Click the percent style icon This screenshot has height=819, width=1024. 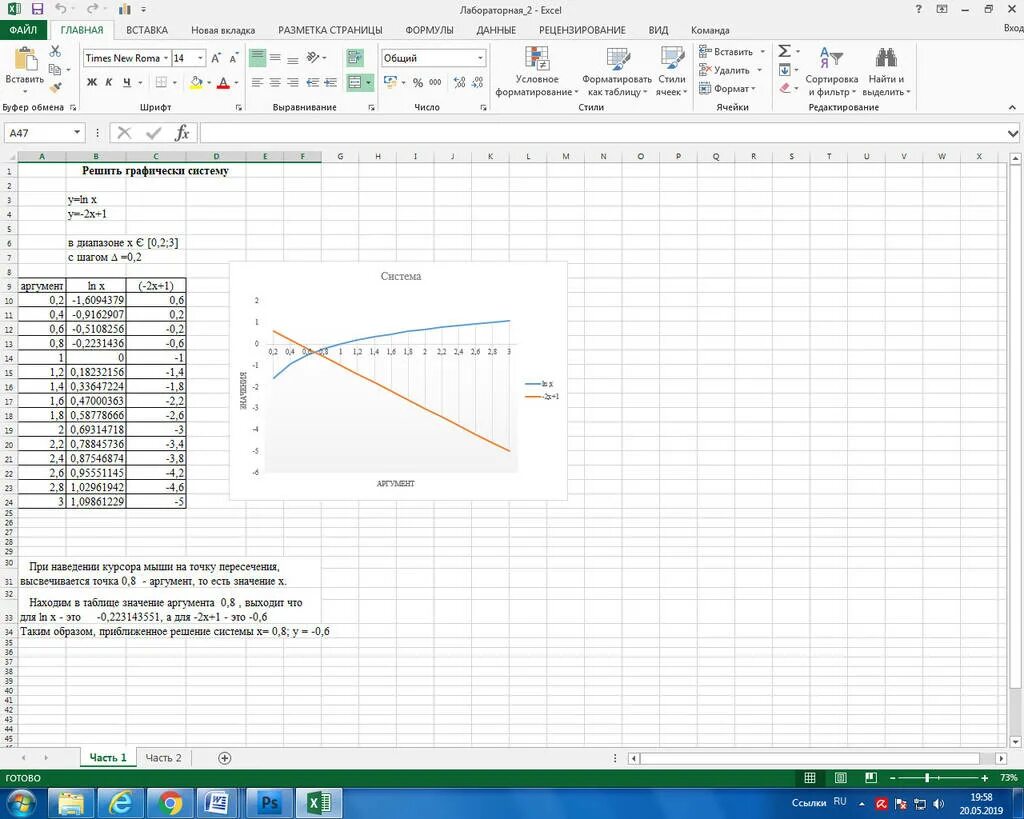tap(418, 82)
